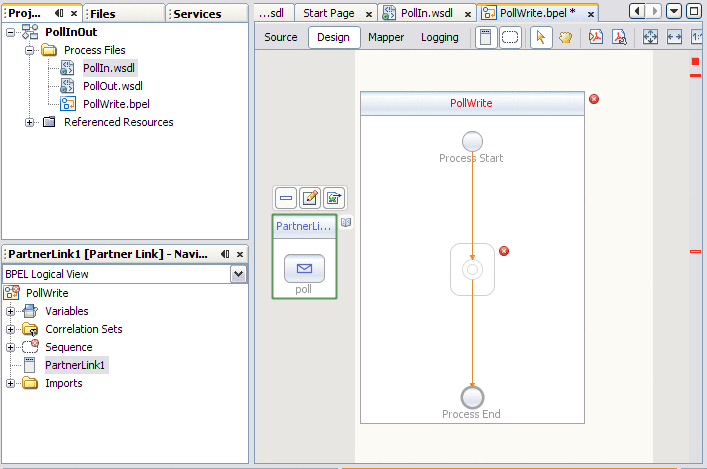Select the Variables item in navigator
Viewport: 707px width, 469px height.
click(67, 311)
